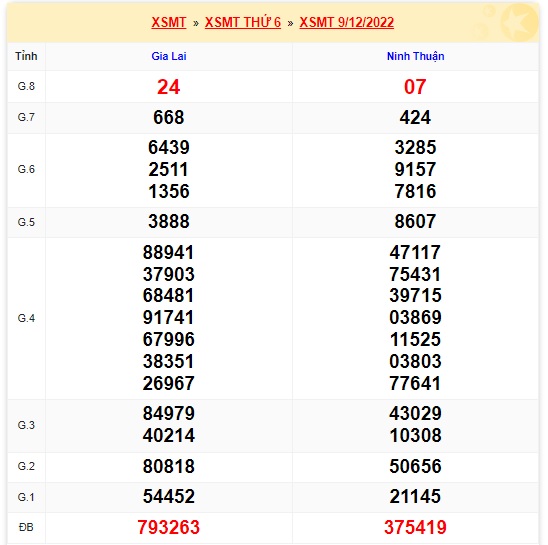Select G.4 number 77641
Viewport: 548px width, 545px height.
[x=415, y=383]
